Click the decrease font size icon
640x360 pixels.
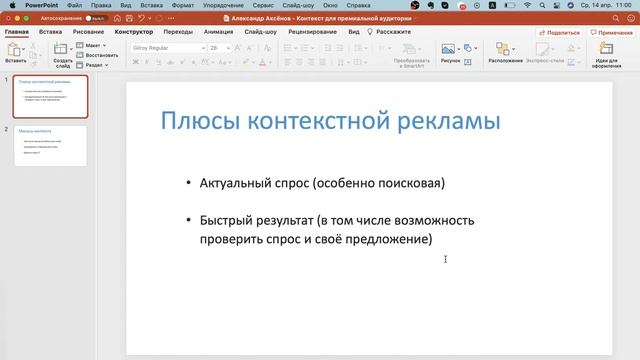249,48
